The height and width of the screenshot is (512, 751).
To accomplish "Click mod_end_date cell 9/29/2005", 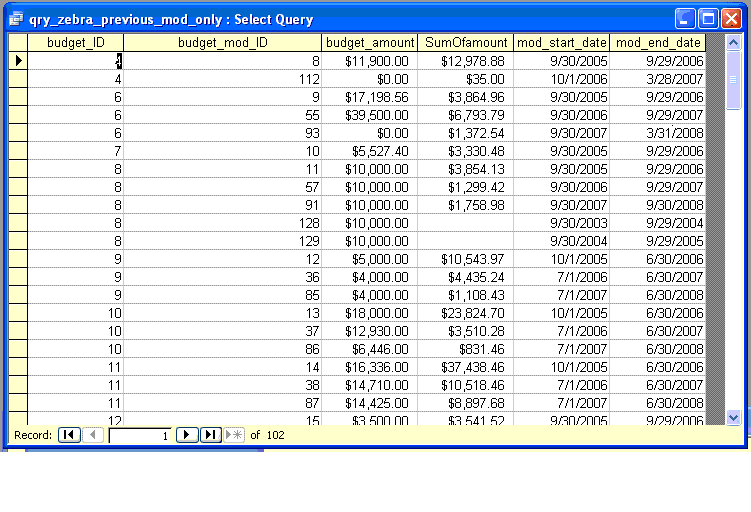I will 658,241.
